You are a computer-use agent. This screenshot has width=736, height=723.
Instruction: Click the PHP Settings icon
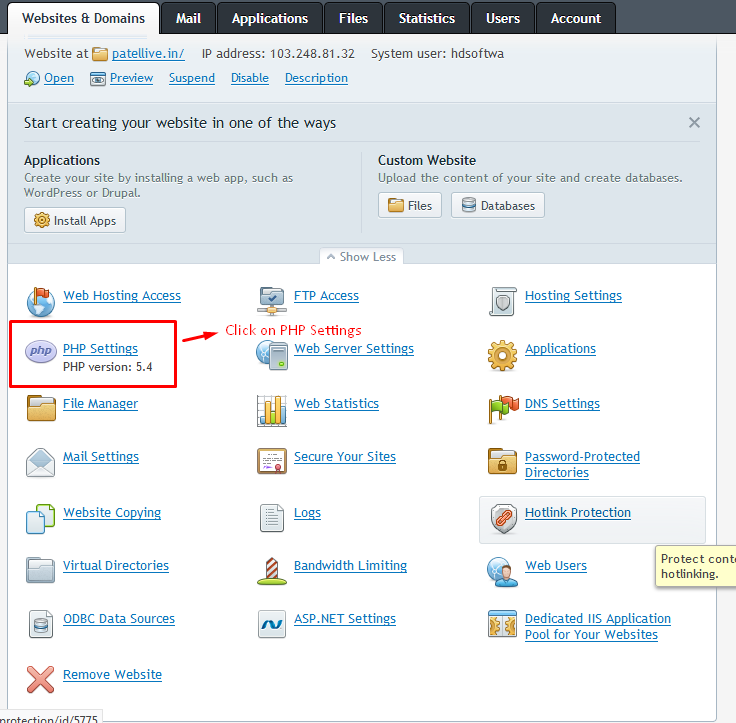41,352
